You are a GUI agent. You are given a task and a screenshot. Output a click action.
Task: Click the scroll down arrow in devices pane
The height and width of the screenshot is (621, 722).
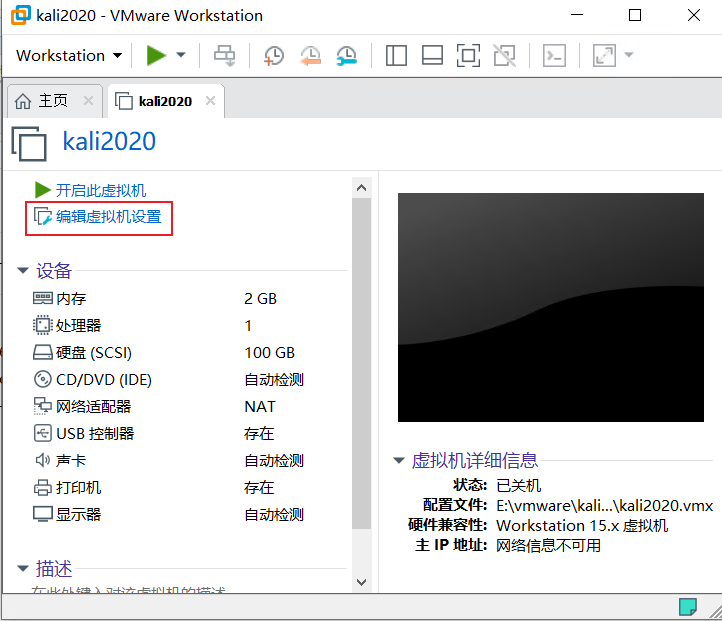[x=361, y=582]
